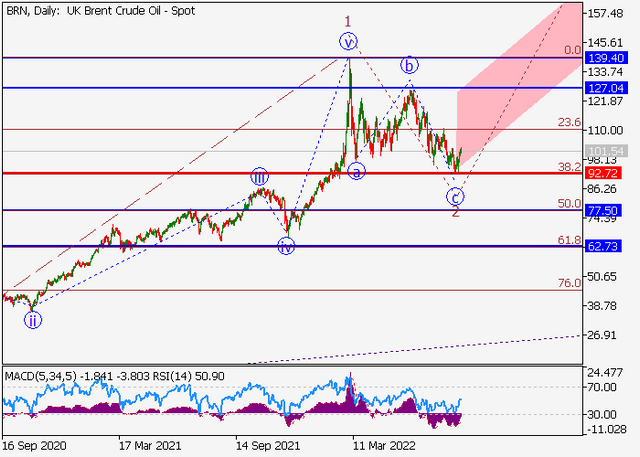Click the BRN Daily chart title
The image size is (640, 457).
coord(101,11)
